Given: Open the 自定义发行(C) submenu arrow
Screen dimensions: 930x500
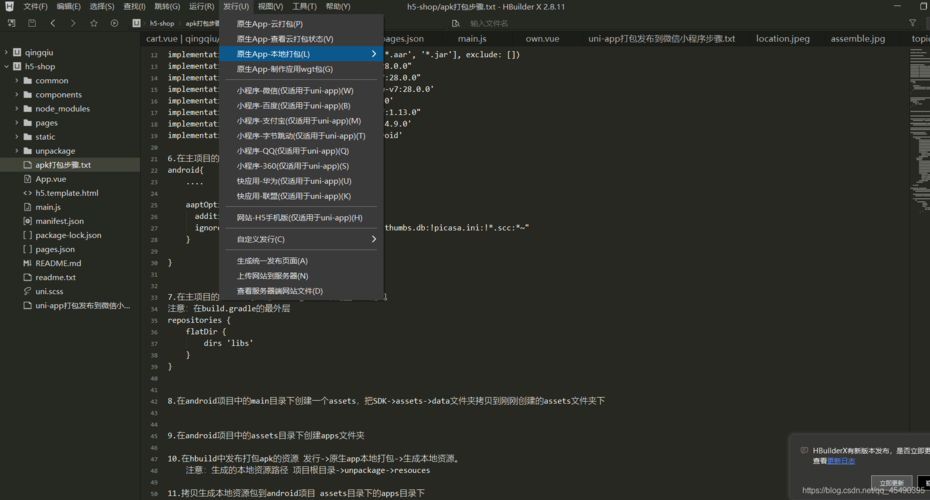Looking at the screenshot, I should click(x=374, y=239).
